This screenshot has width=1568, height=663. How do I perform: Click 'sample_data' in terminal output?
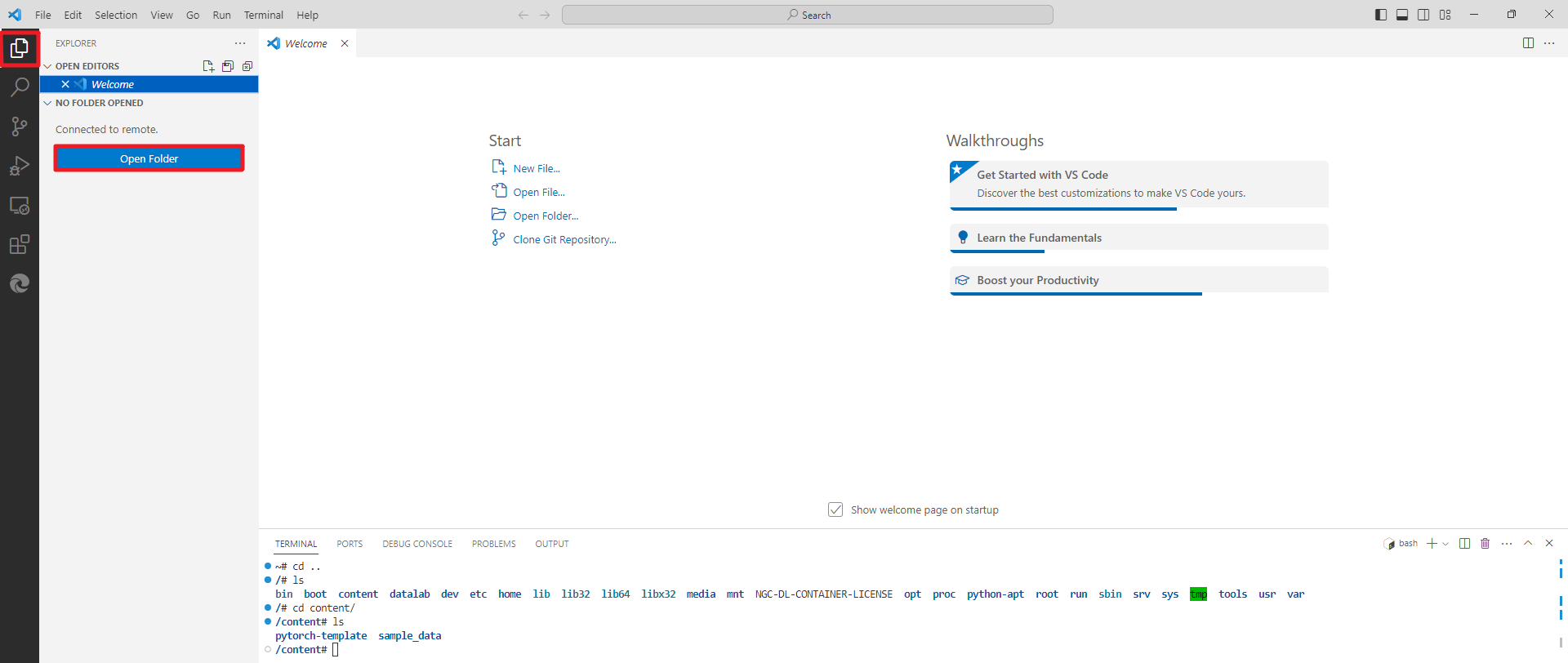(x=410, y=636)
